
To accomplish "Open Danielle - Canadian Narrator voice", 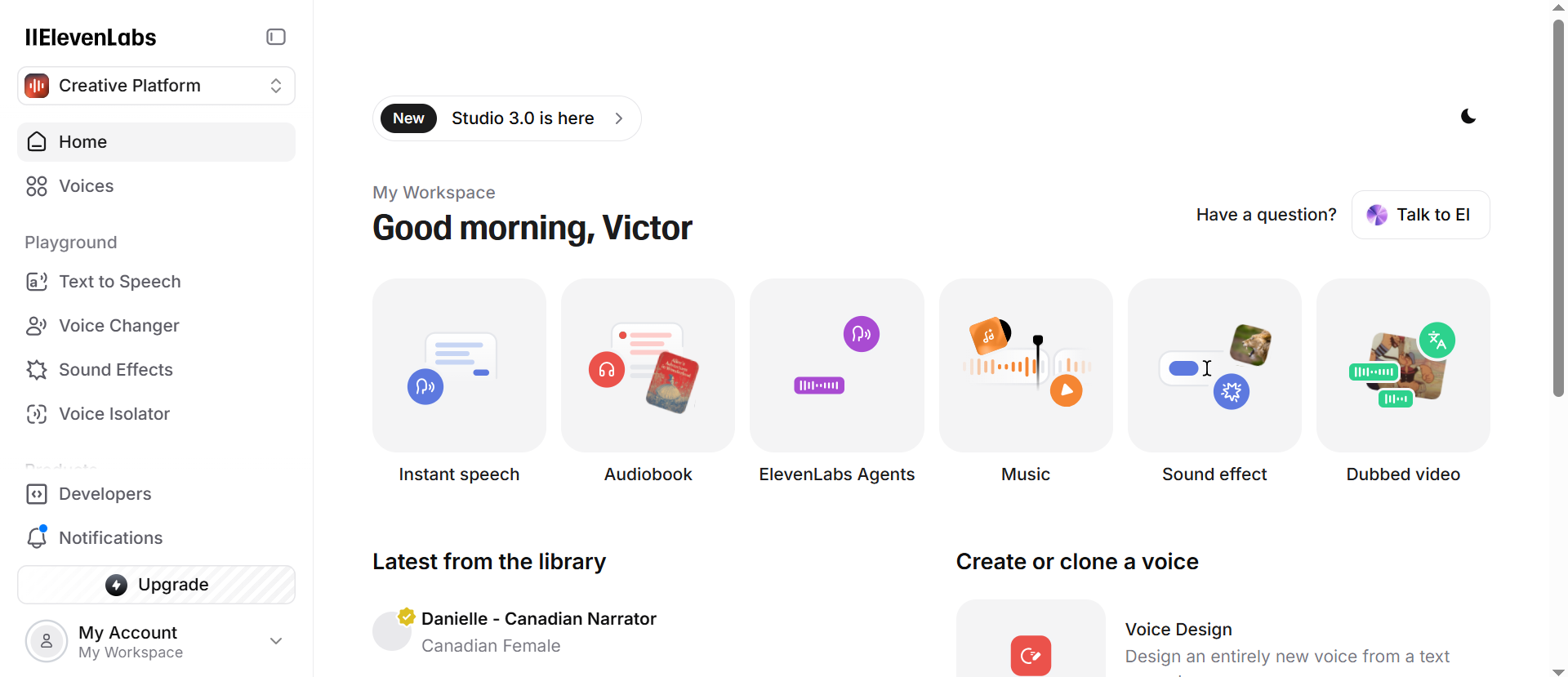I will pyautogui.click(x=538, y=619).
